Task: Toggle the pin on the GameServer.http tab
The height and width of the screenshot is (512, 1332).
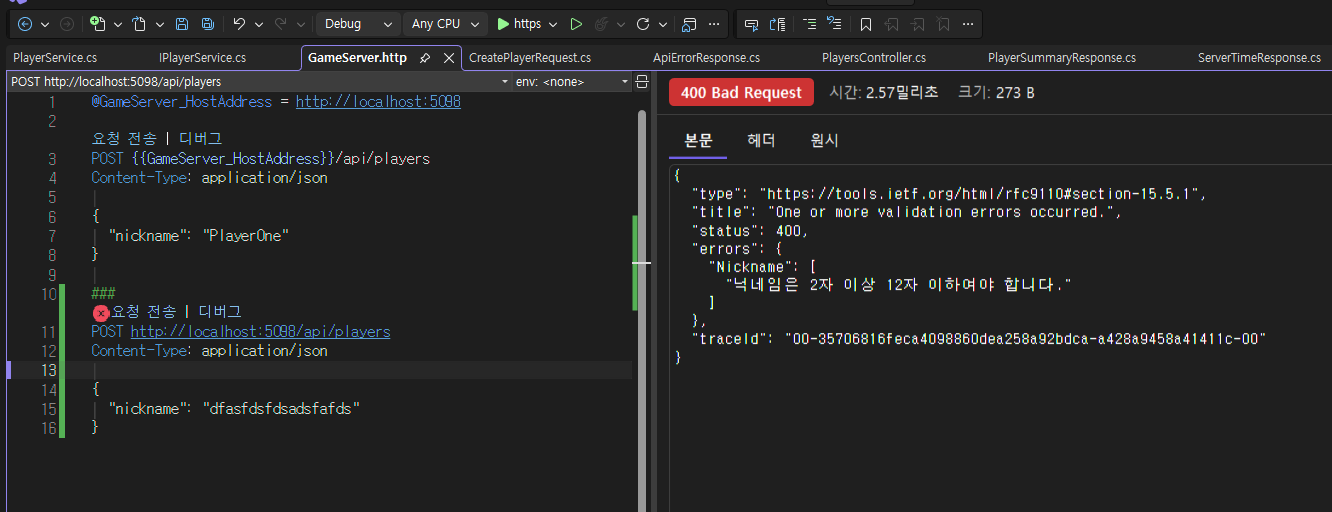Action: pos(425,58)
